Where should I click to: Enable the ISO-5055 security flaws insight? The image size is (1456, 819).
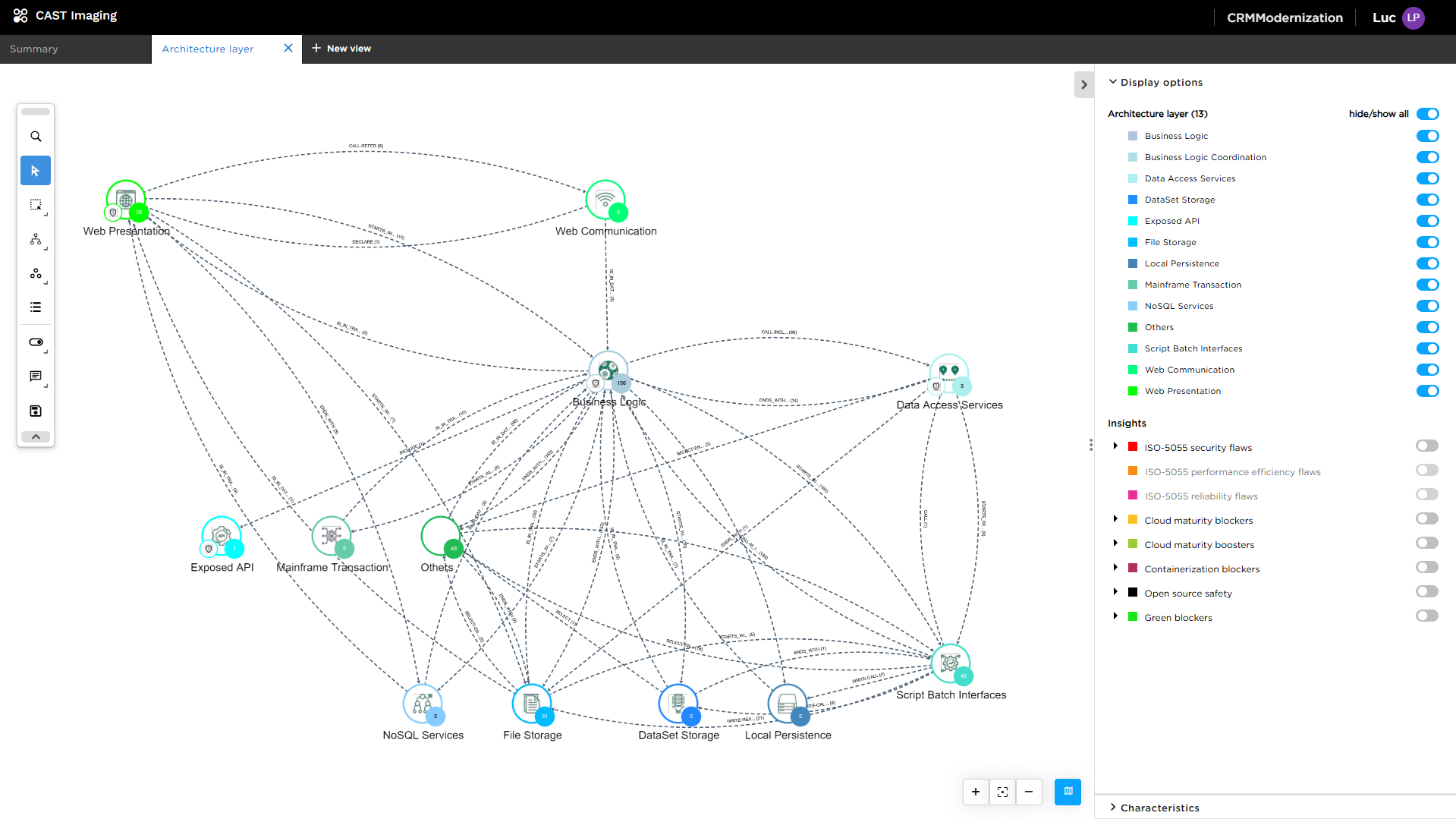[1426, 446]
